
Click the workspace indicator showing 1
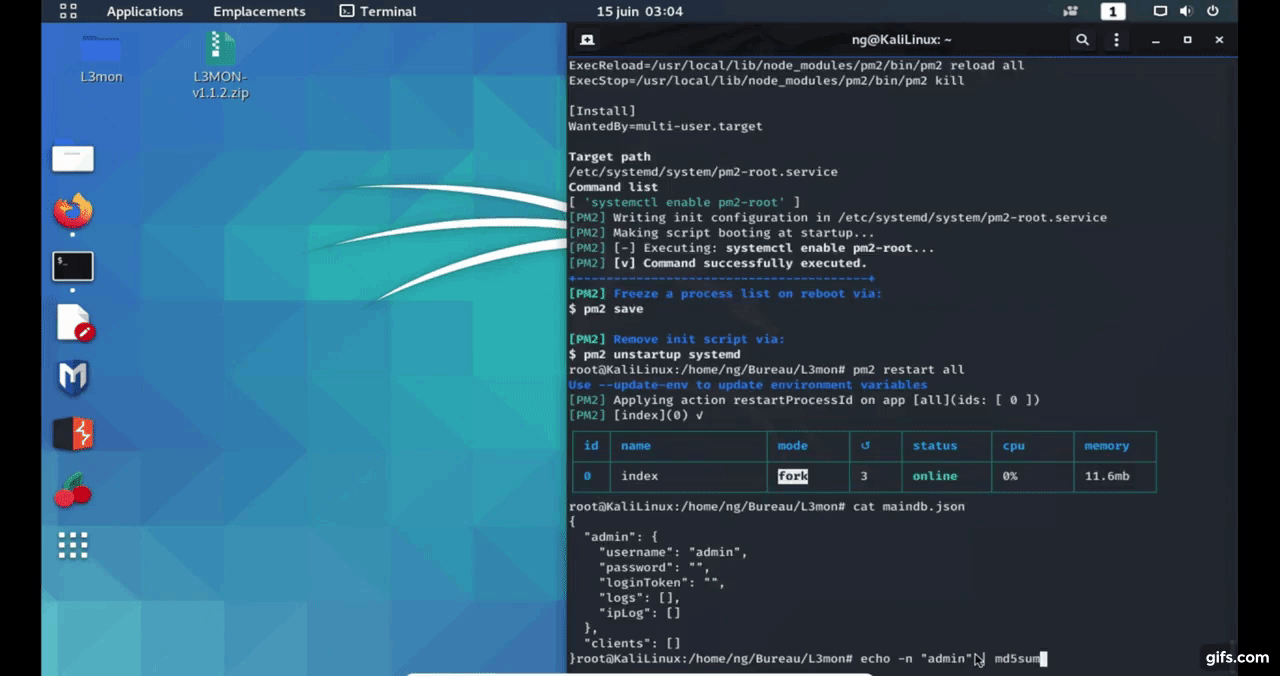click(1113, 11)
